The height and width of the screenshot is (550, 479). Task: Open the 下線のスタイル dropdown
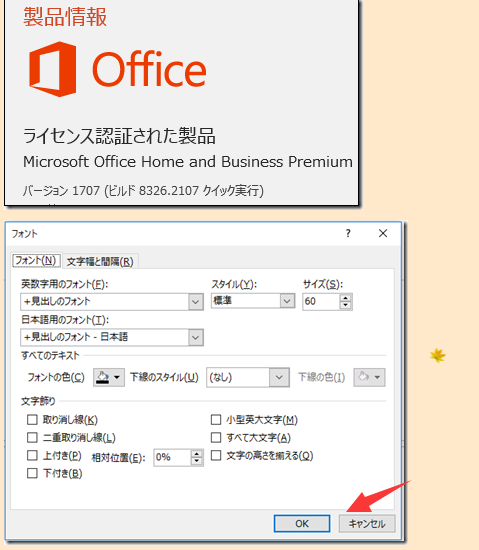[x=279, y=377]
